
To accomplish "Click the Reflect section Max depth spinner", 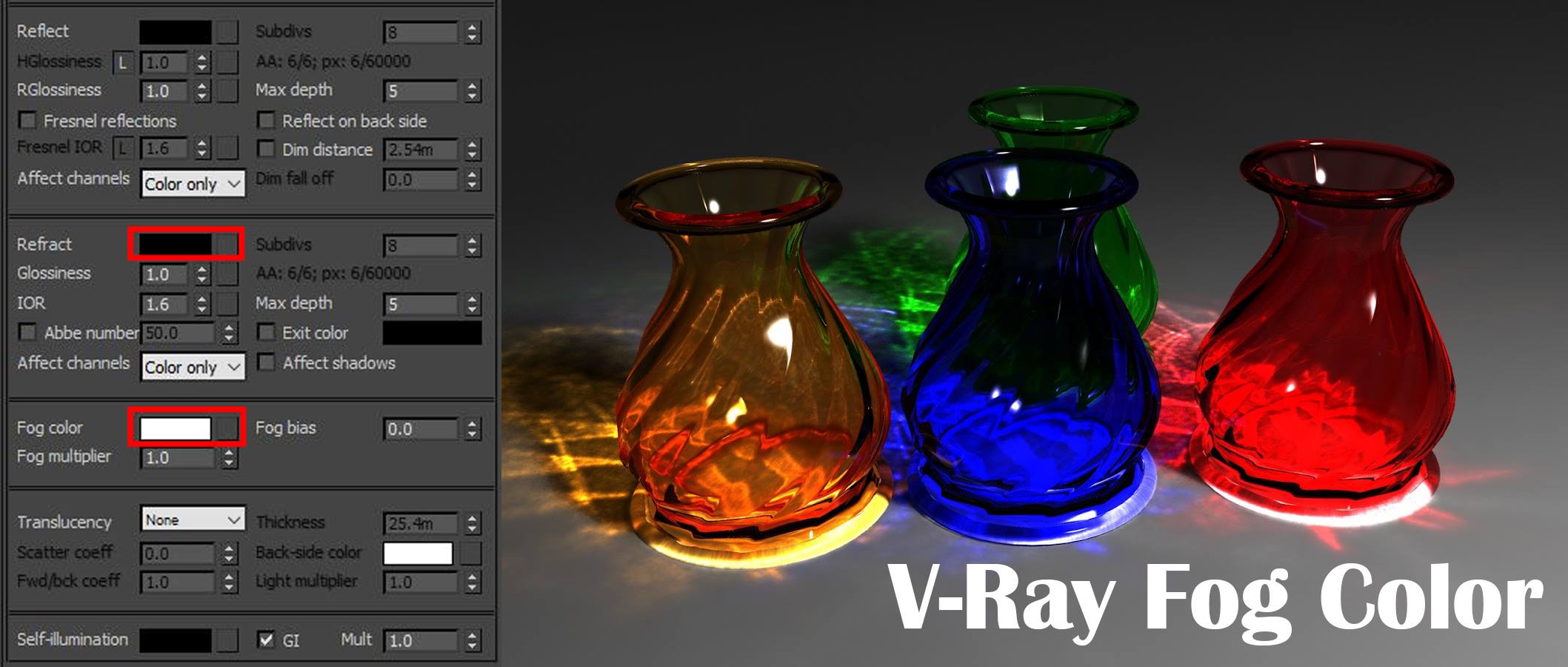I will click(473, 91).
